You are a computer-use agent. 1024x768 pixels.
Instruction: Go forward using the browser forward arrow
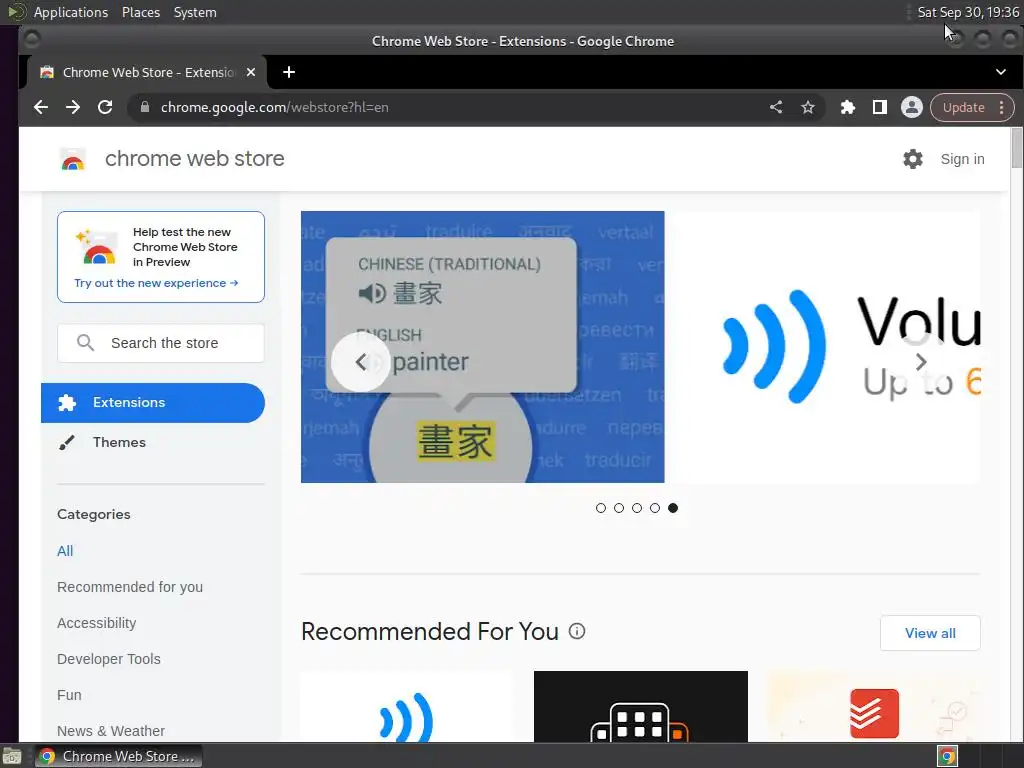coord(72,107)
